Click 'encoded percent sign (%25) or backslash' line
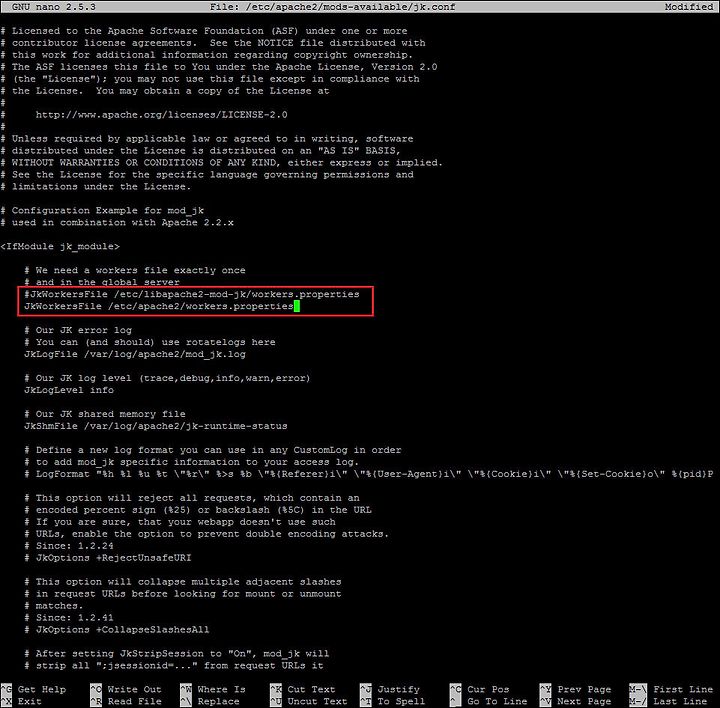Screen dimensions: 720x708 (x=198, y=510)
